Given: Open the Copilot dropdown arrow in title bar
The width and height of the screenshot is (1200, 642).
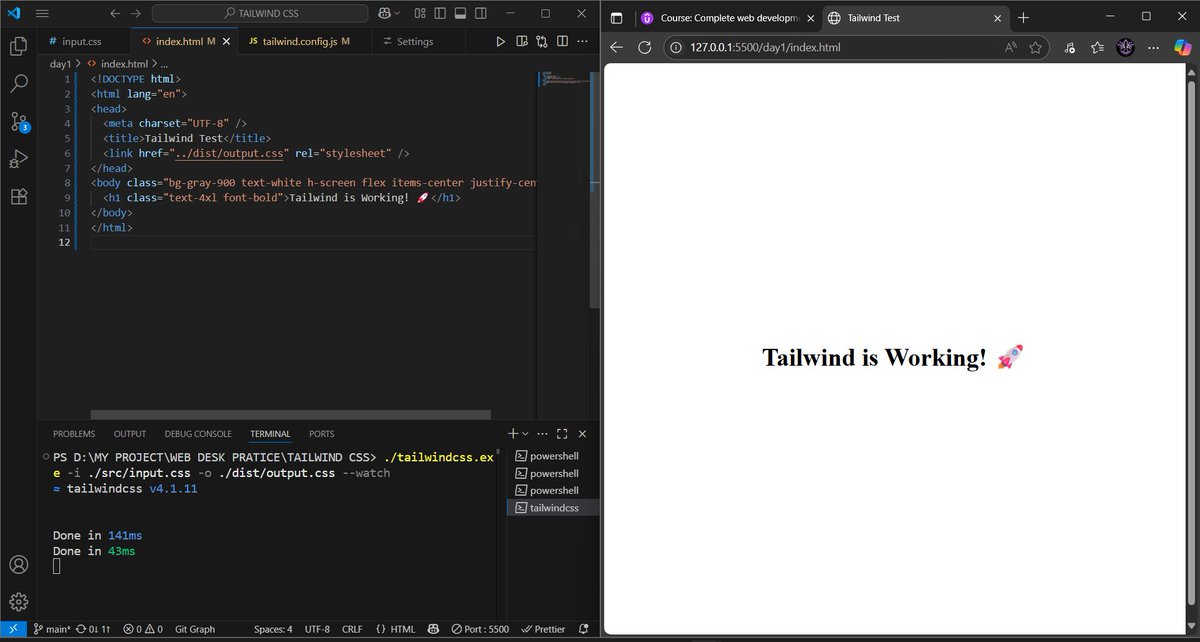Looking at the screenshot, I should [399, 14].
